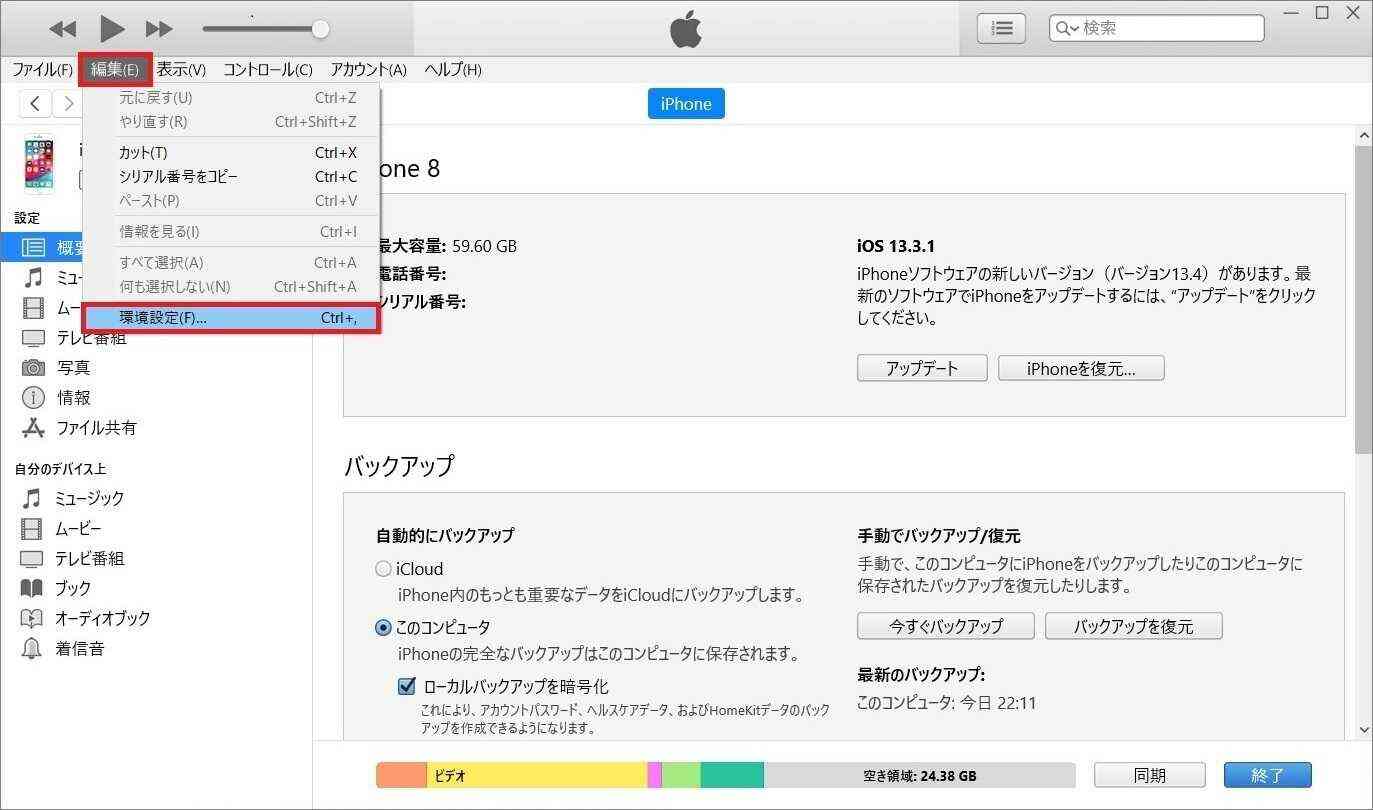The image size is (1373, 810).
Task: Select the iCloud backup radio button
Action: 383,569
